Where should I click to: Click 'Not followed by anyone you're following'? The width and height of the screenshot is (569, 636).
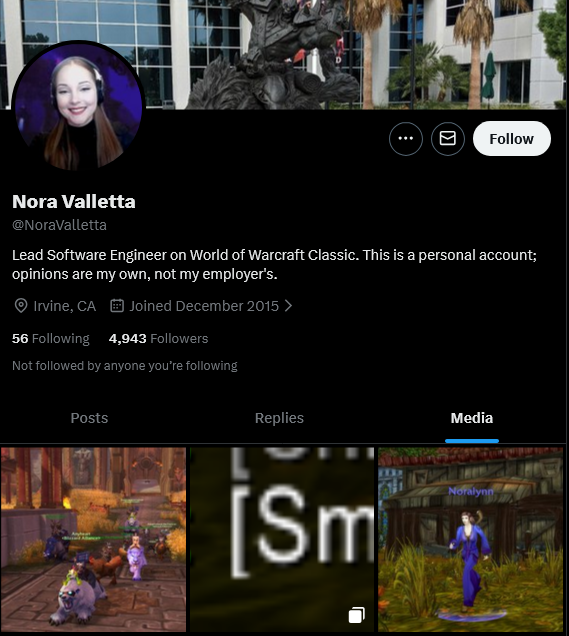125,365
